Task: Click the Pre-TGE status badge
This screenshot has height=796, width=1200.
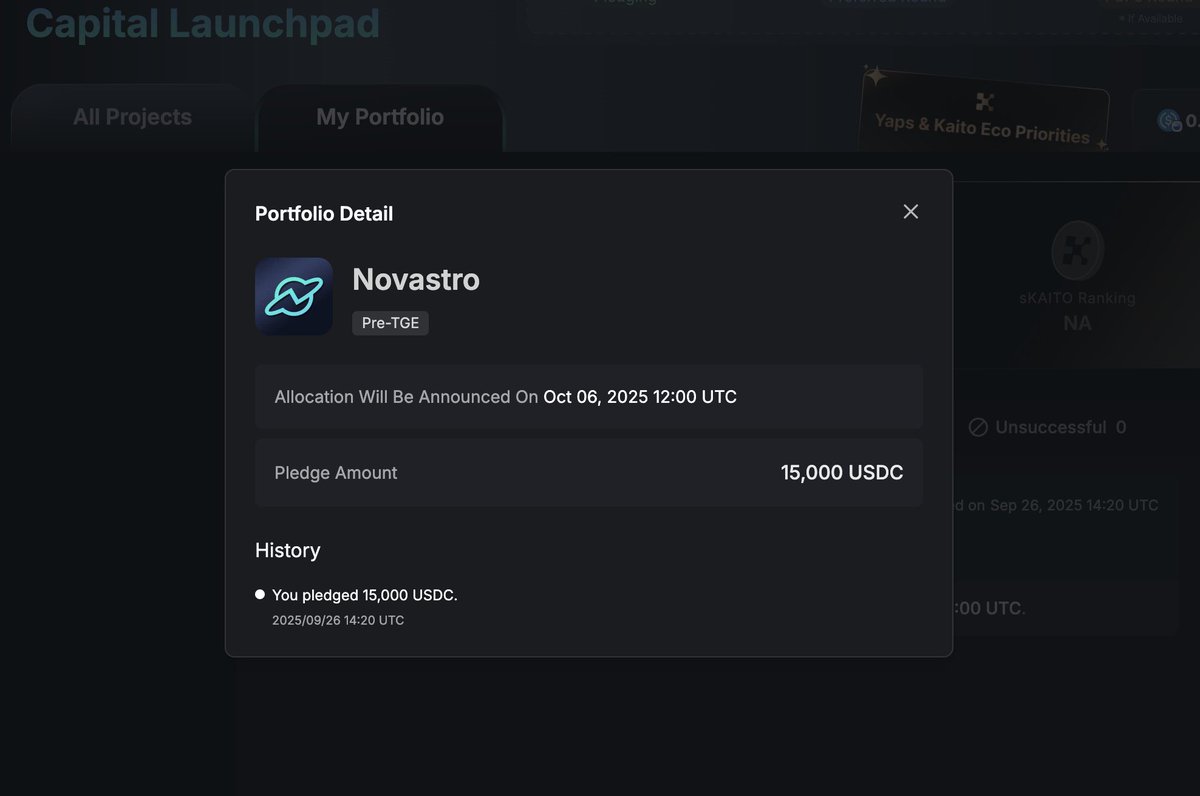Action: click(390, 323)
